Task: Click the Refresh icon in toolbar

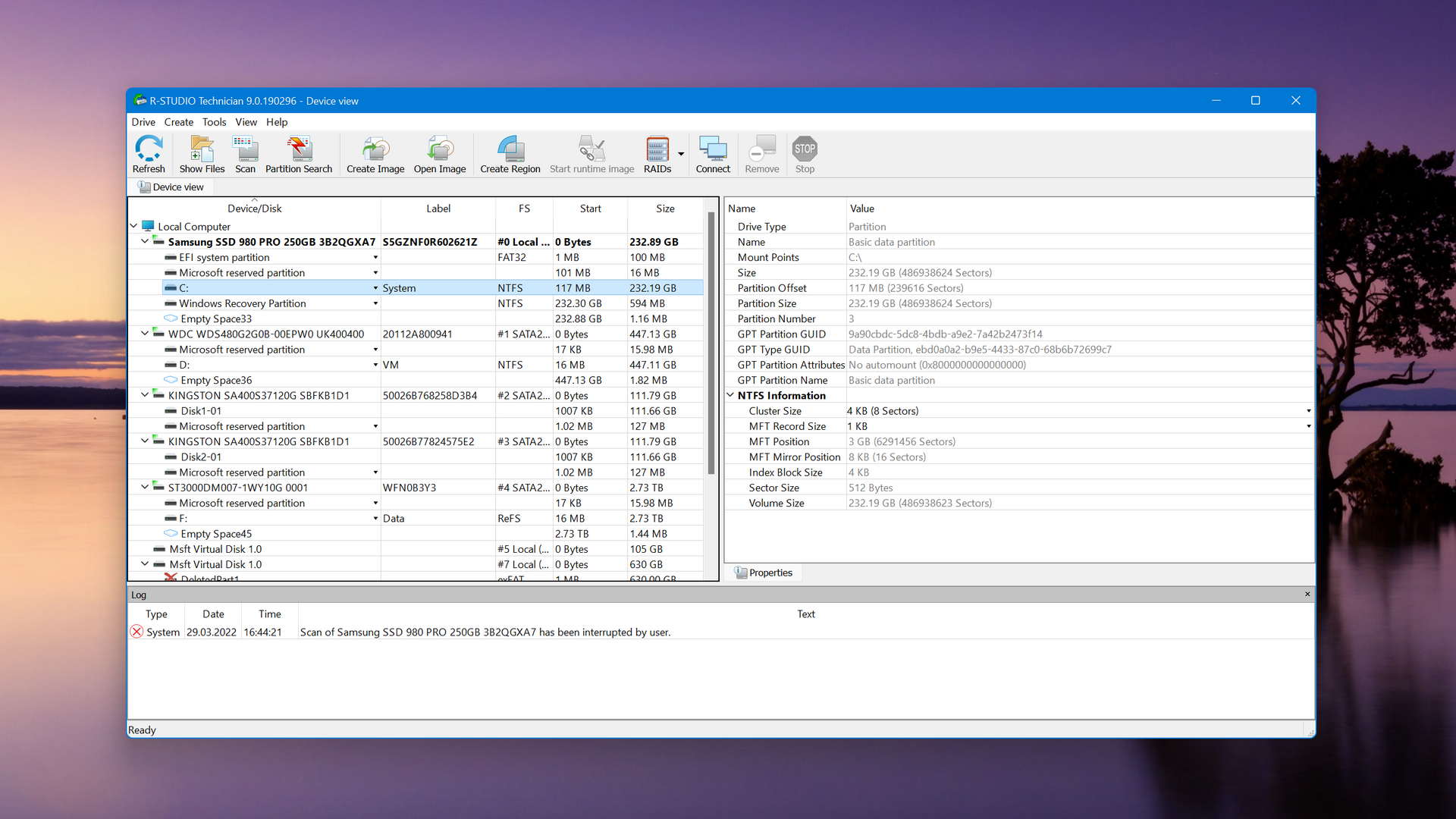Action: [x=148, y=155]
